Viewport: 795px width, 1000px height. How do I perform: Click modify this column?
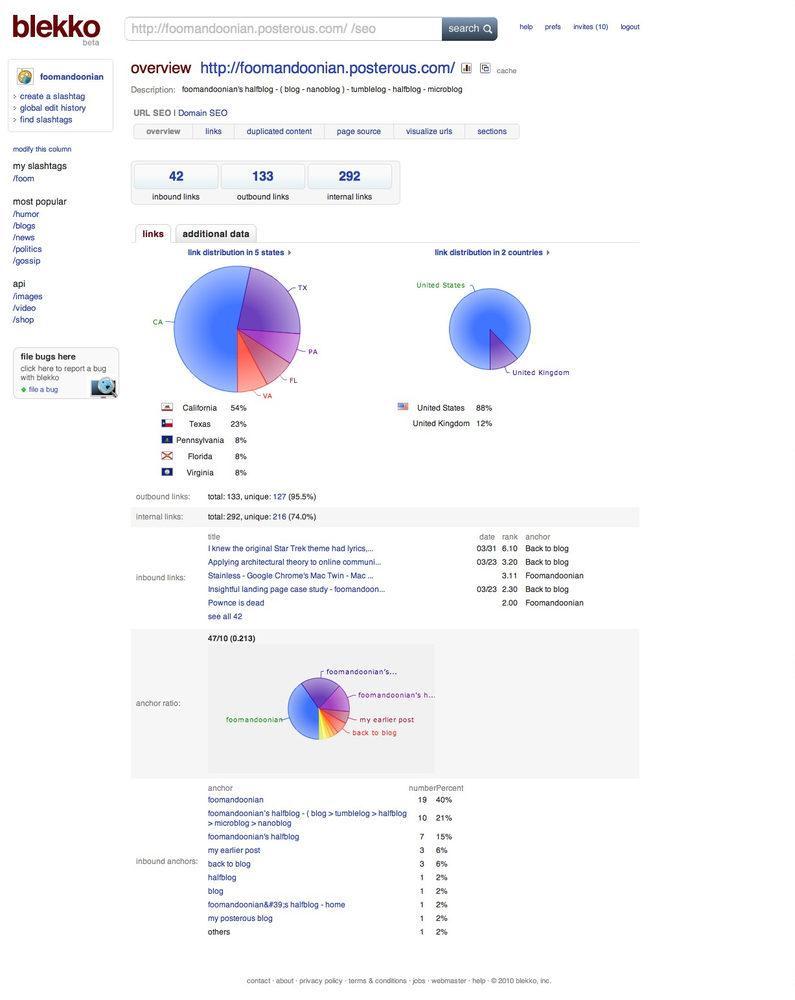pos(42,149)
